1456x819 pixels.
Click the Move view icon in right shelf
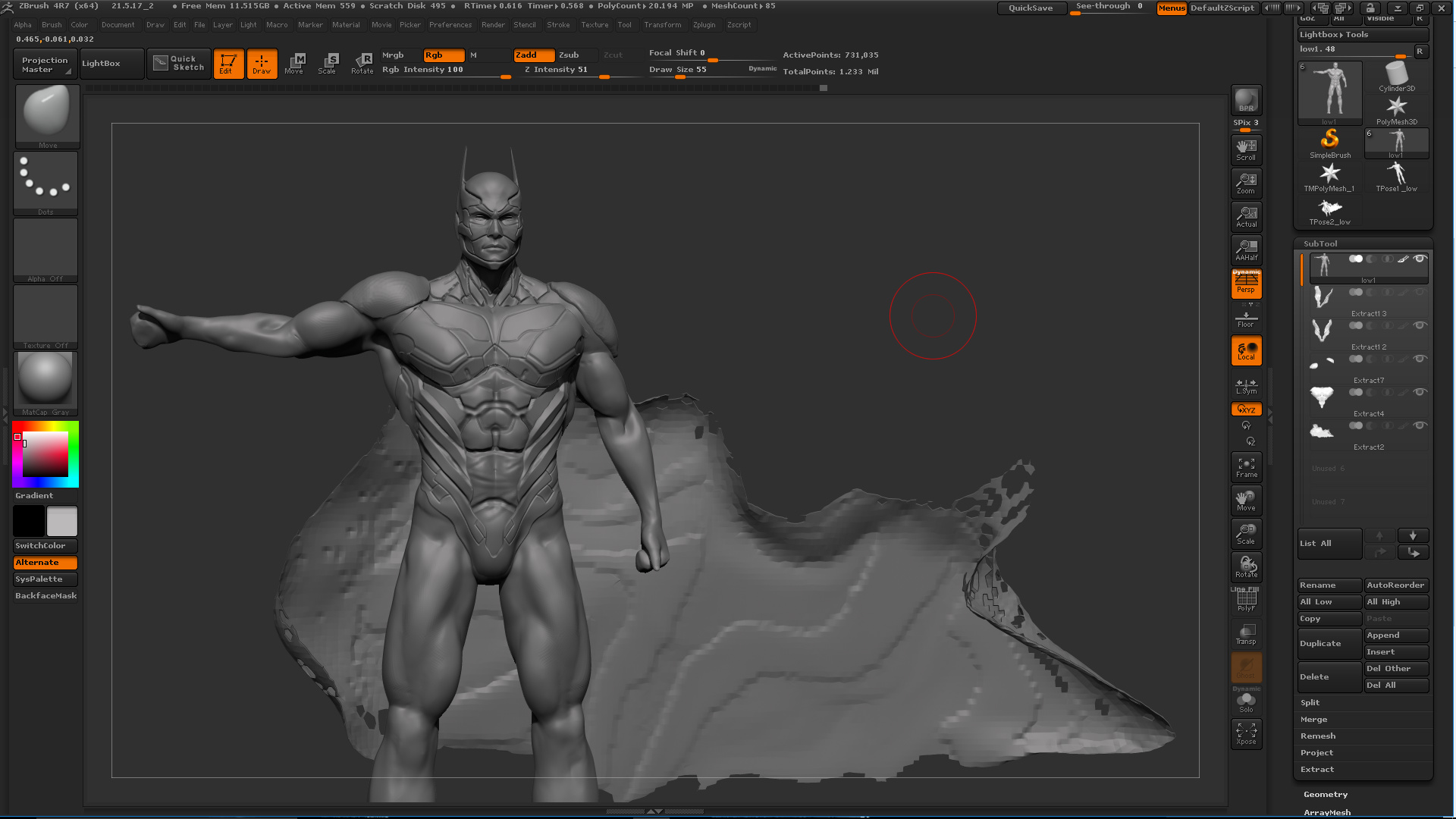[x=1246, y=500]
